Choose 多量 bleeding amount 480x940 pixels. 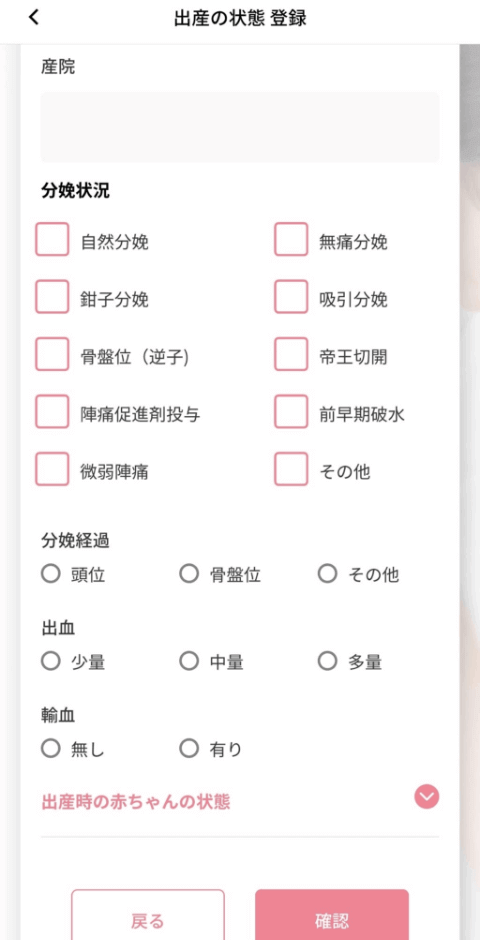point(327,661)
